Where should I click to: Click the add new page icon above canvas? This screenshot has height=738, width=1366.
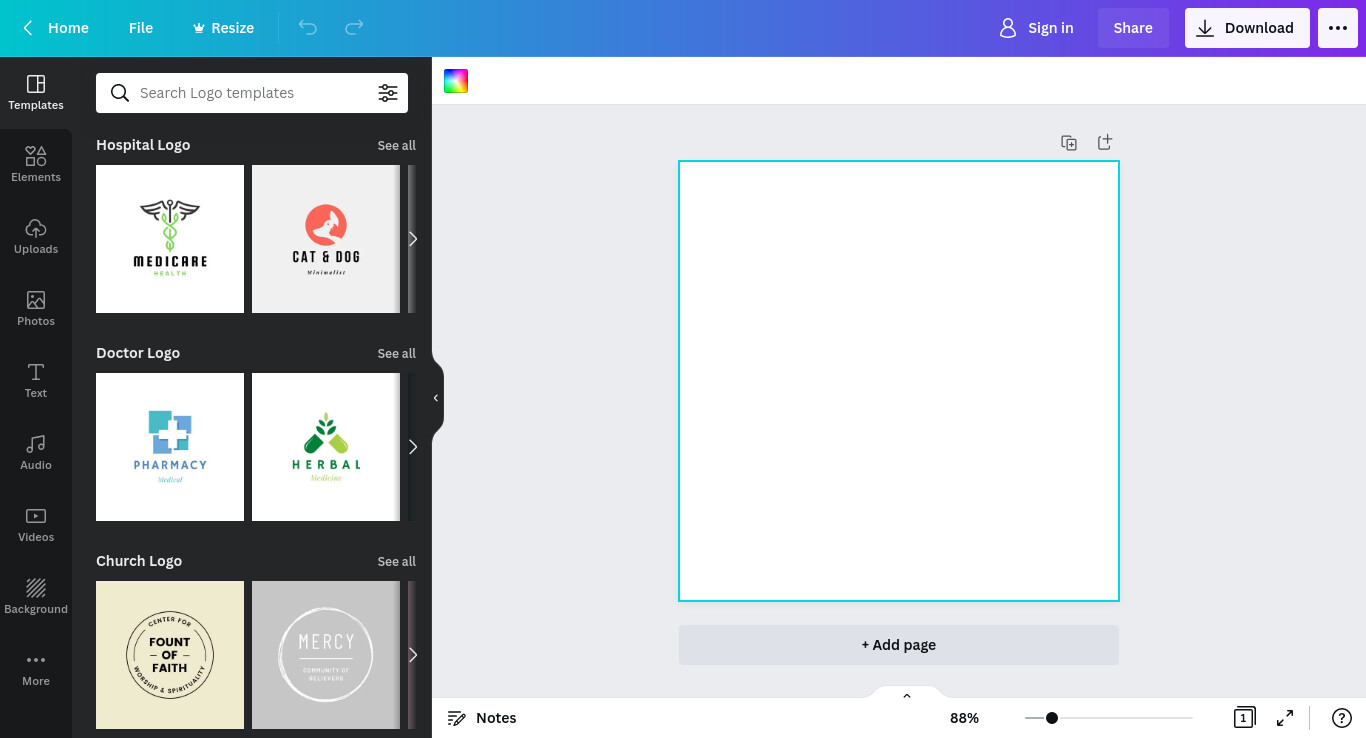point(1105,143)
